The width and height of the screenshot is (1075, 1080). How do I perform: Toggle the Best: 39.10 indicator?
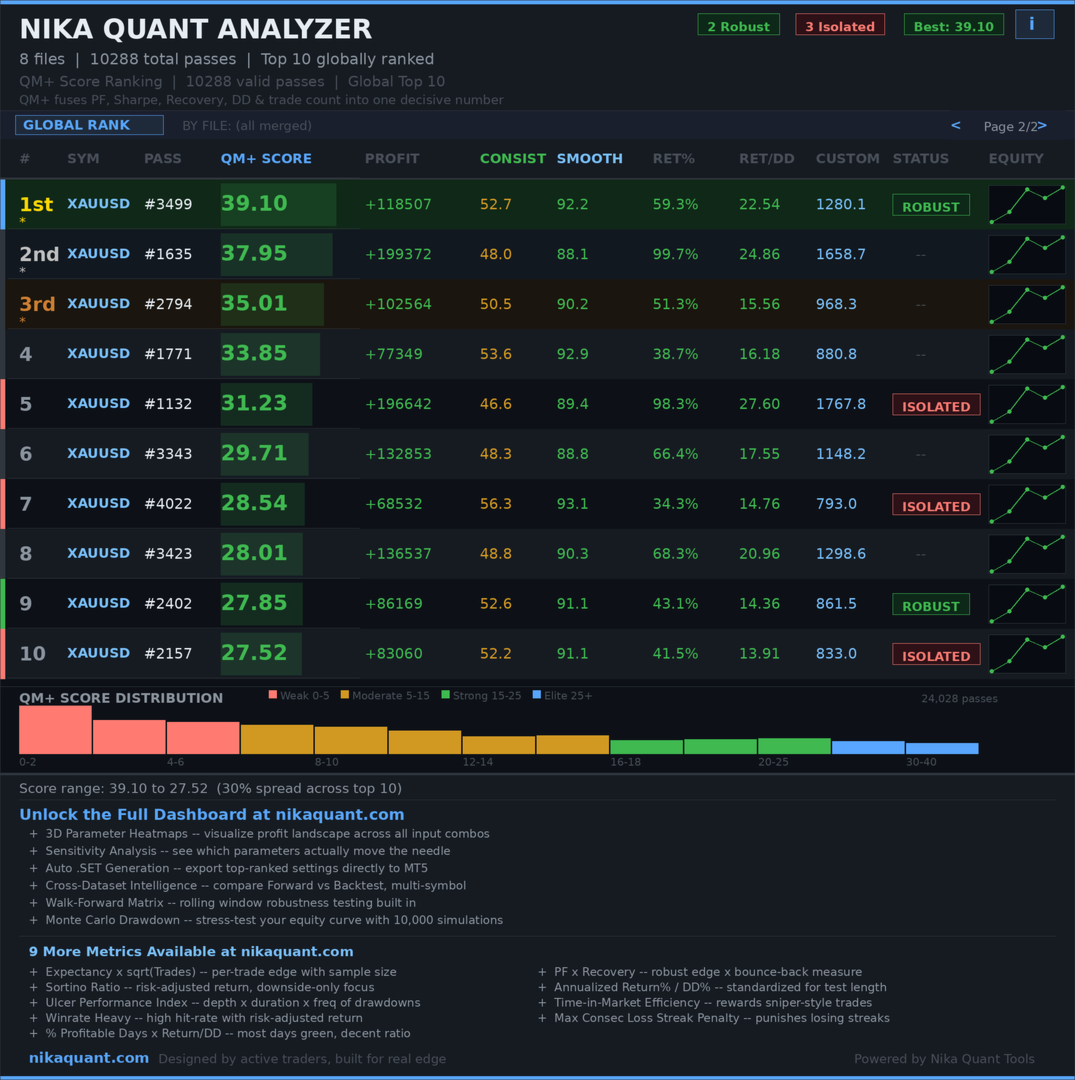(x=953, y=24)
